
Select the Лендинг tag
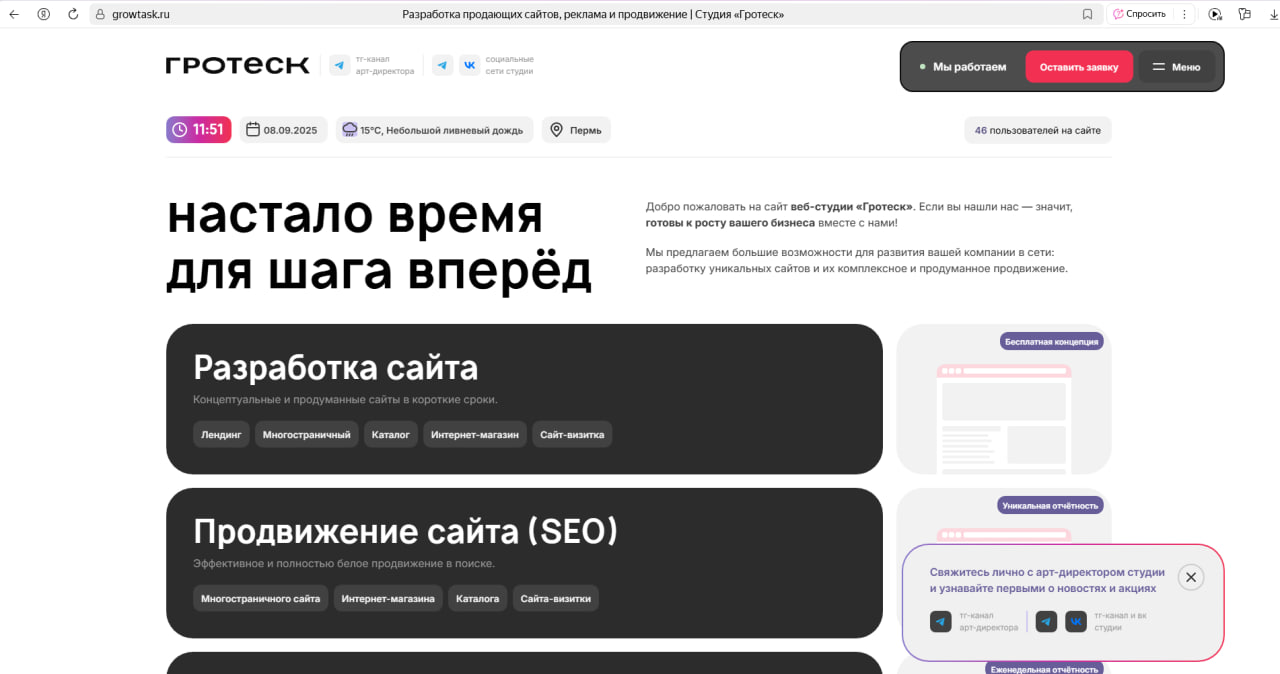coord(221,435)
